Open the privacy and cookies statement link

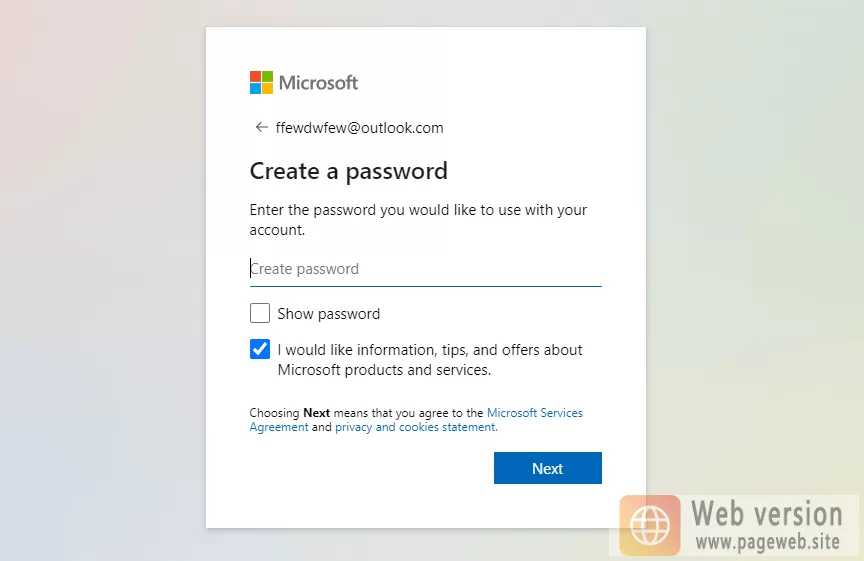pos(416,427)
